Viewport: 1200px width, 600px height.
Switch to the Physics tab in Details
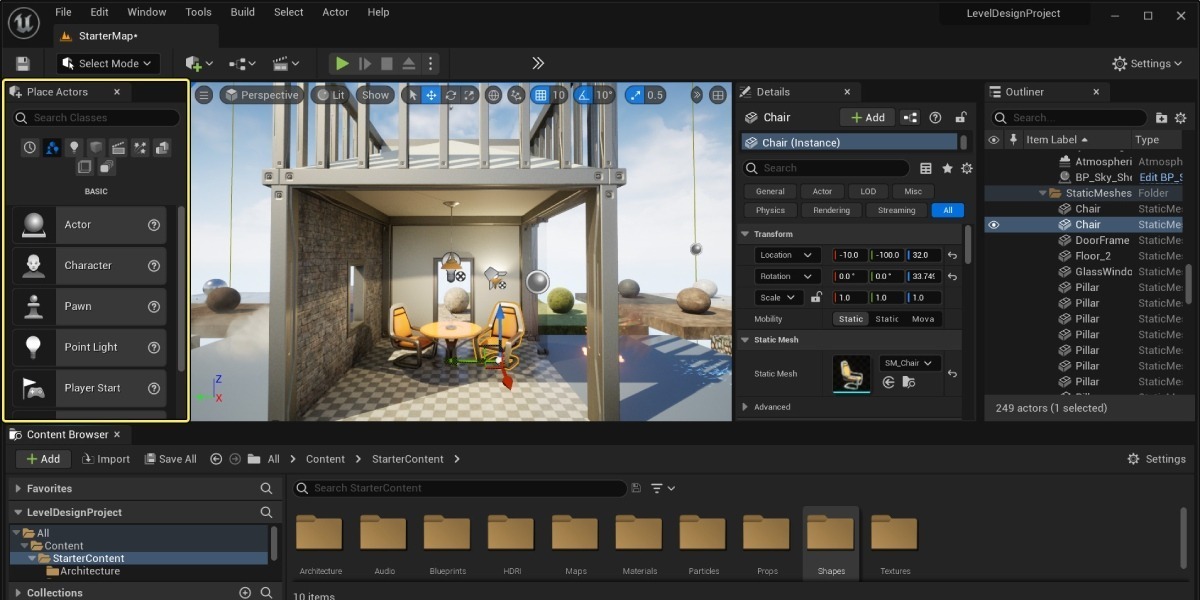pyautogui.click(x=770, y=210)
